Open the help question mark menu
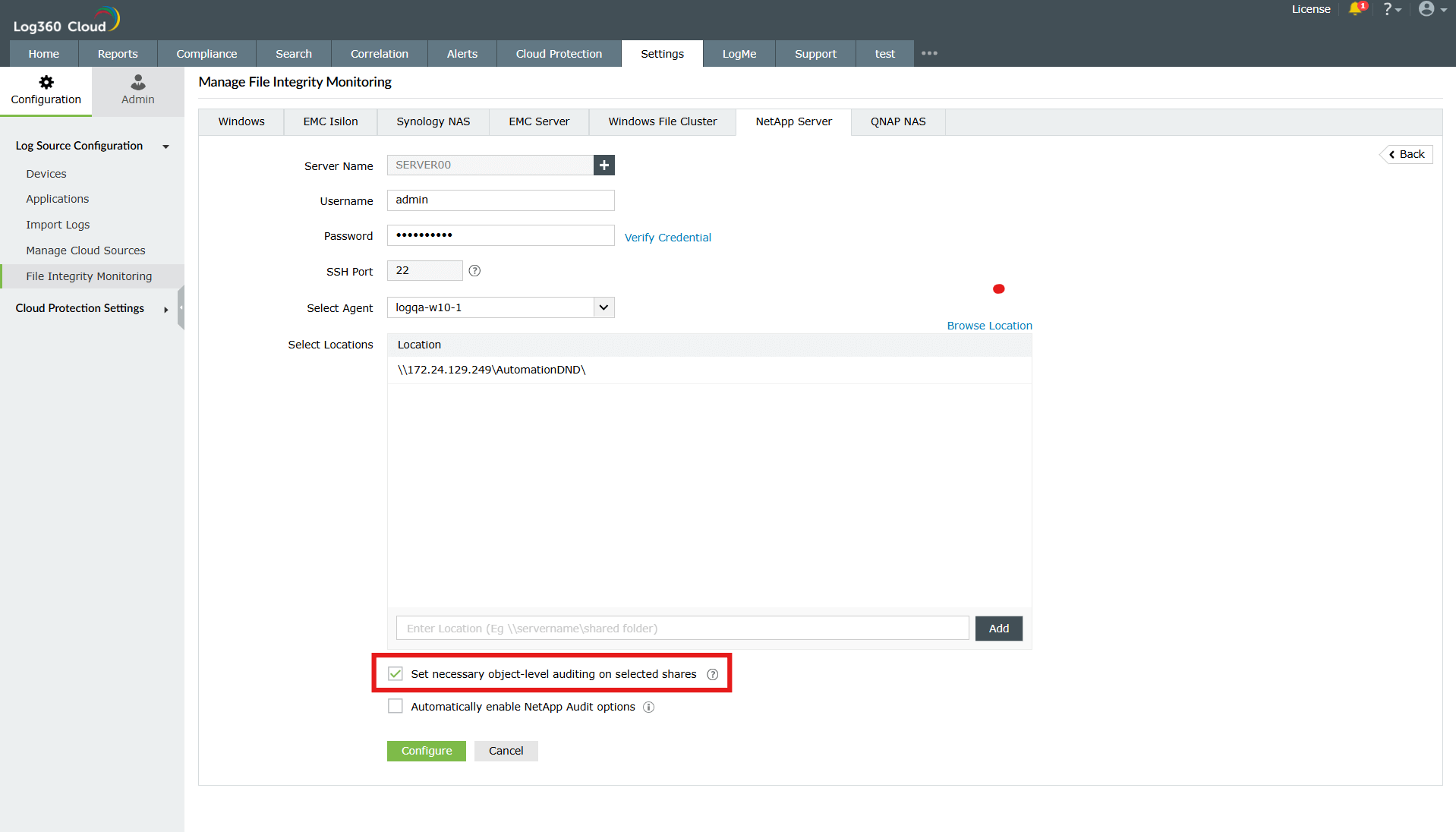 tap(1391, 10)
